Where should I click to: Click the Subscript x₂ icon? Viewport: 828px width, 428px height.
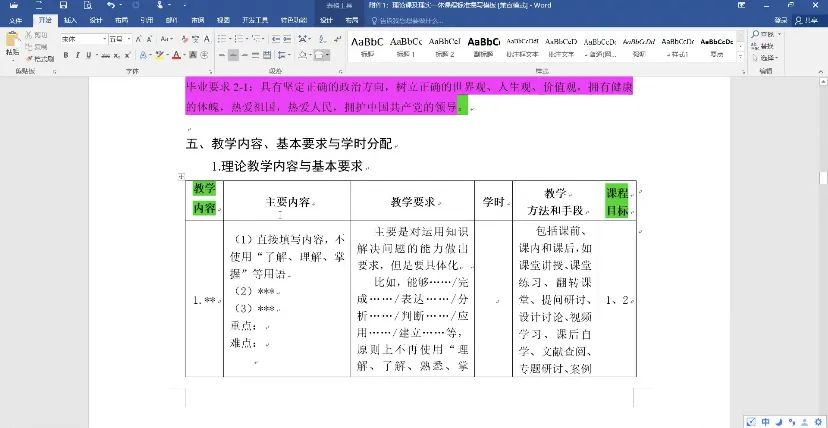tap(116, 55)
